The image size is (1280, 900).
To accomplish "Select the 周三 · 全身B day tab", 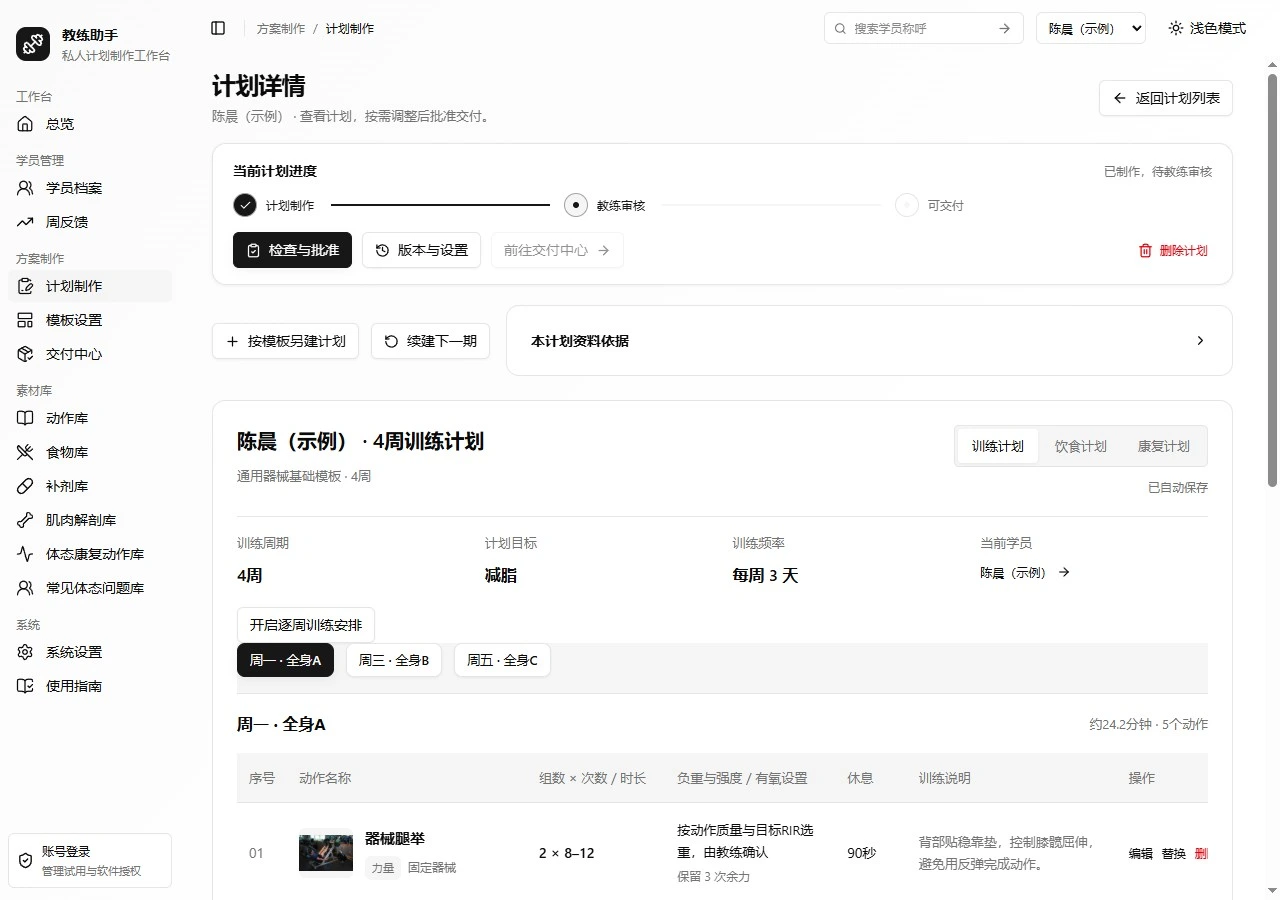I will pos(394,660).
